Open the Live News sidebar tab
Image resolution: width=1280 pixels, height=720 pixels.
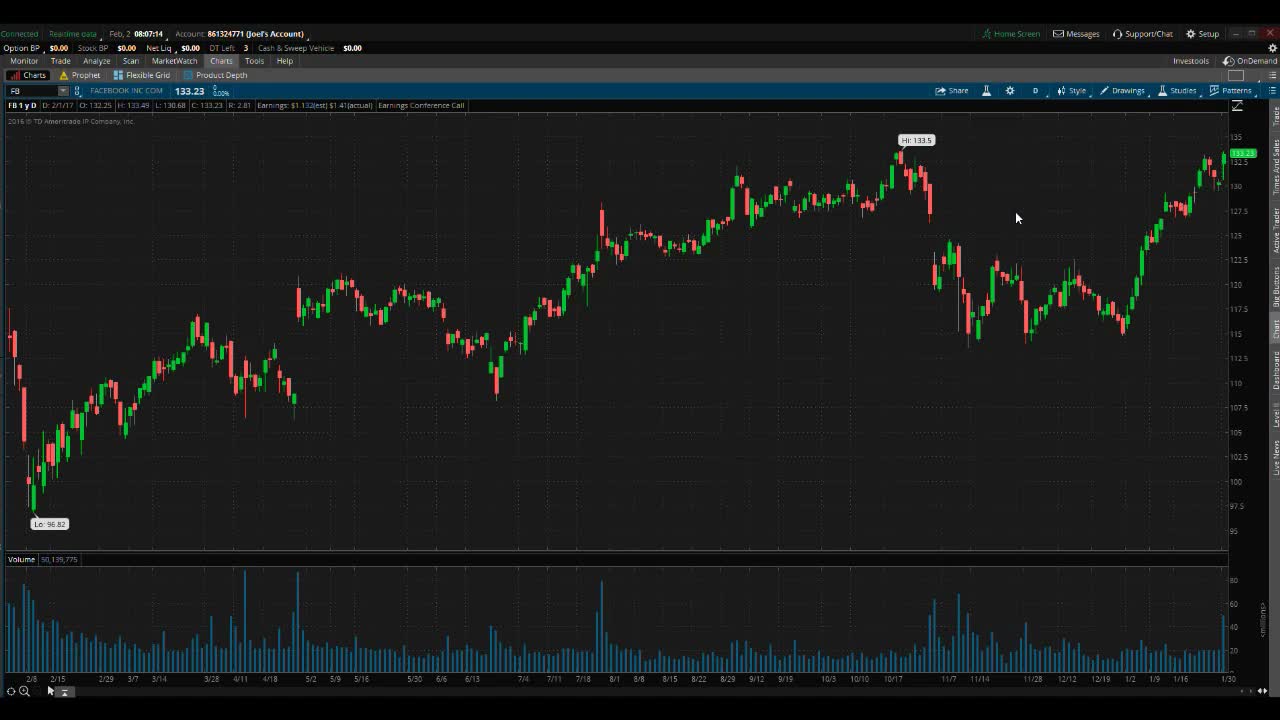pyautogui.click(x=1275, y=457)
